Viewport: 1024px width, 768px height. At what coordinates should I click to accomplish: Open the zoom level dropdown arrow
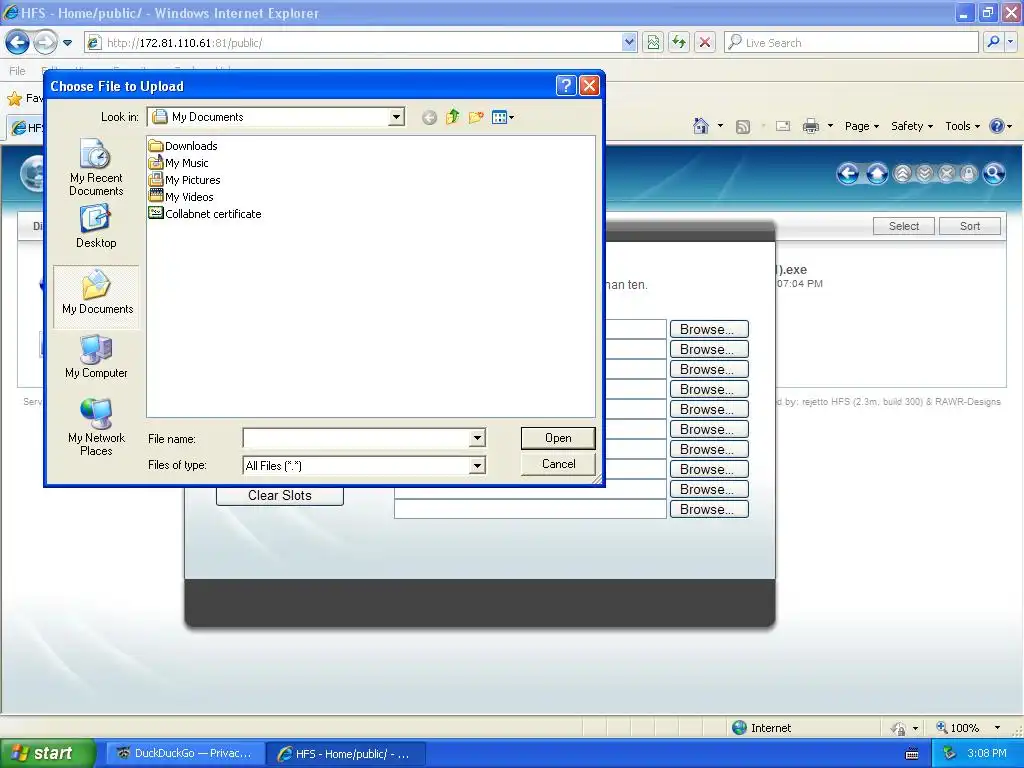coord(997,728)
